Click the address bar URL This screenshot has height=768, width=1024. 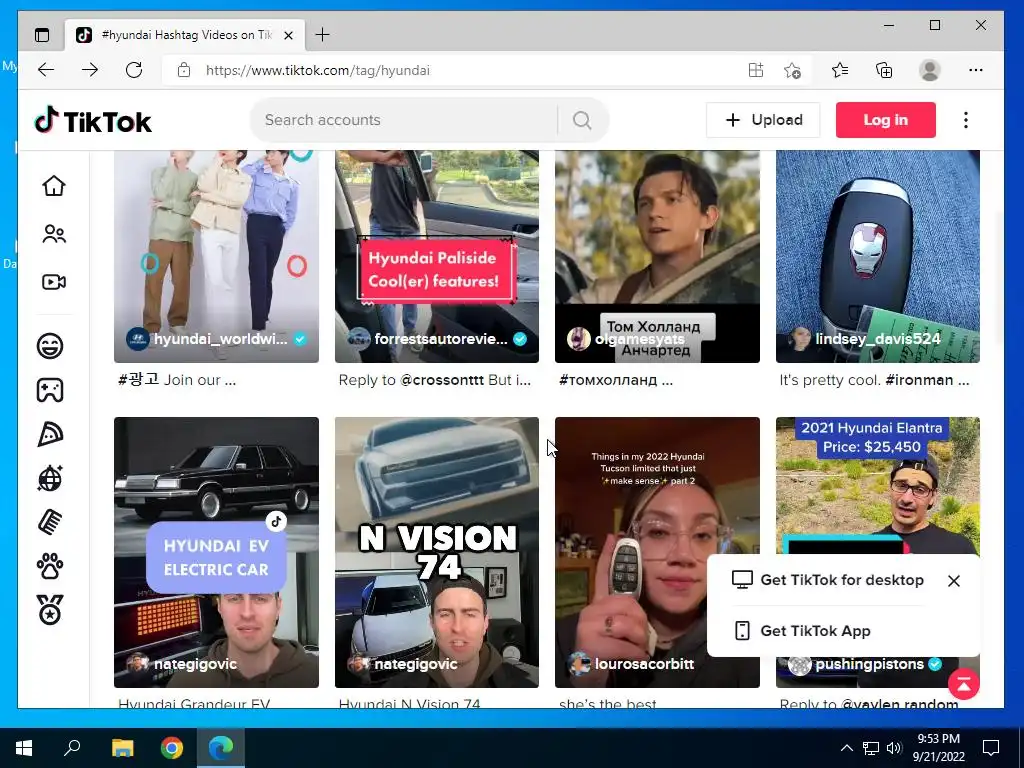(x=318, y=70)
